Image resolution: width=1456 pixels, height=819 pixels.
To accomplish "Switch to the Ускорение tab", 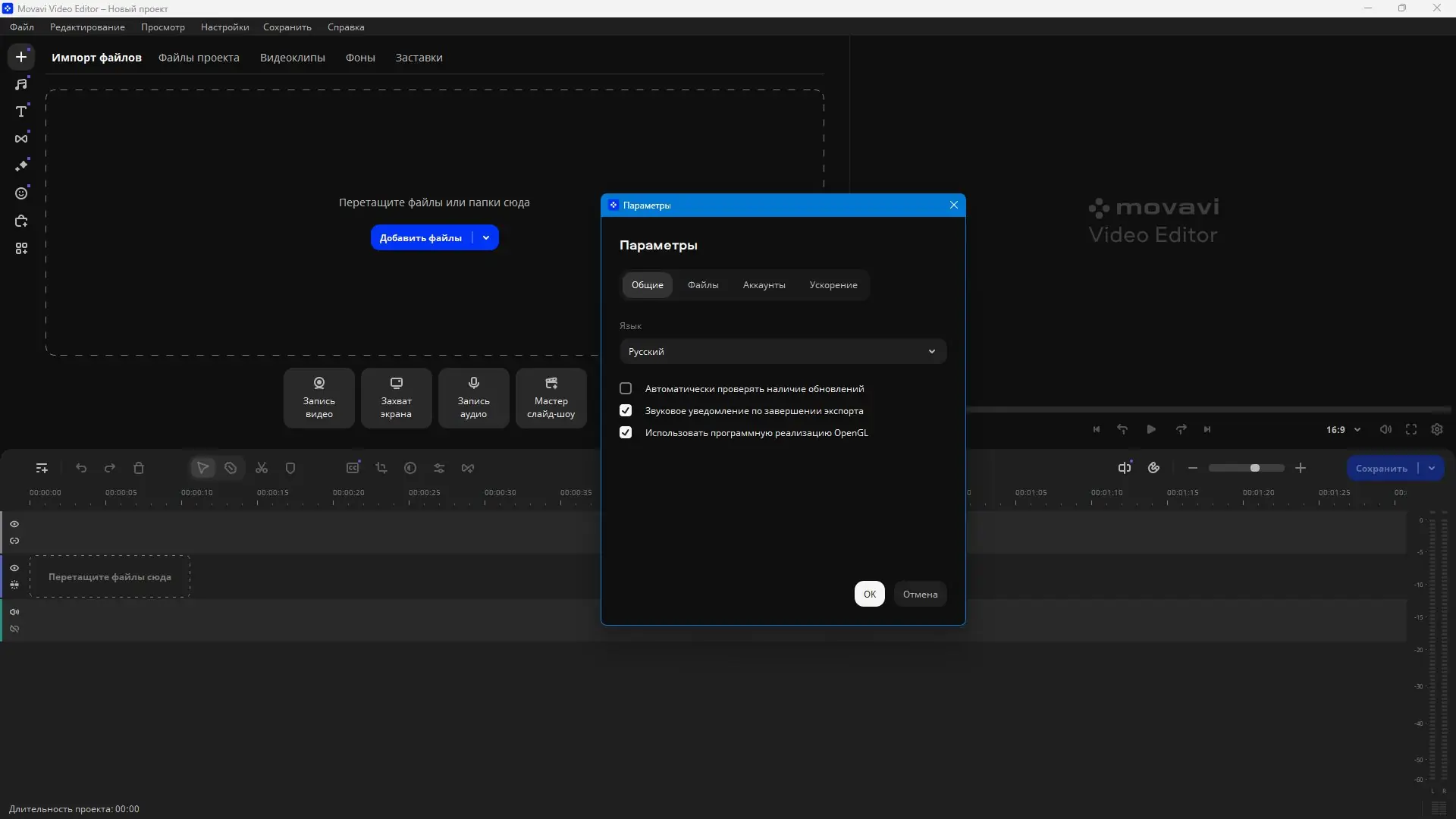I will pos(833,285).
